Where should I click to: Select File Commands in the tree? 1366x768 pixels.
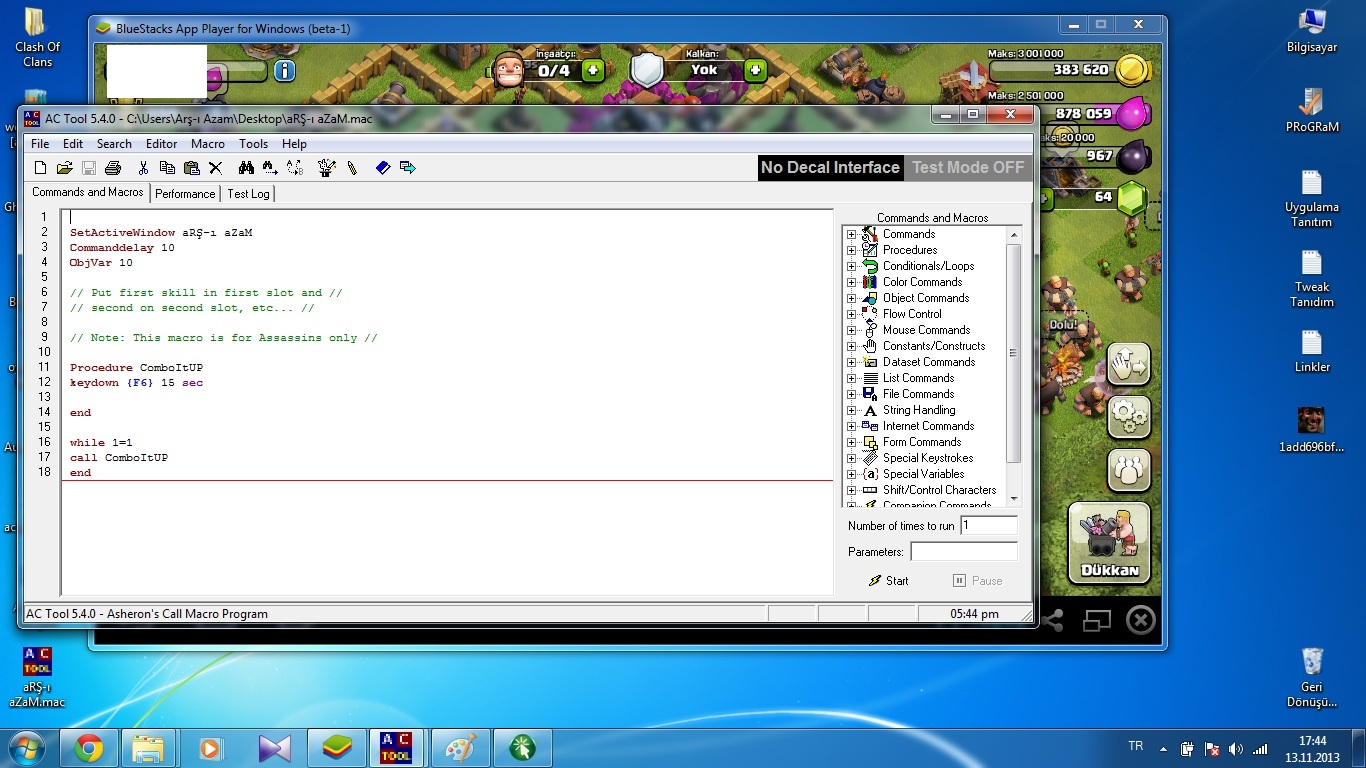[918, 394]
